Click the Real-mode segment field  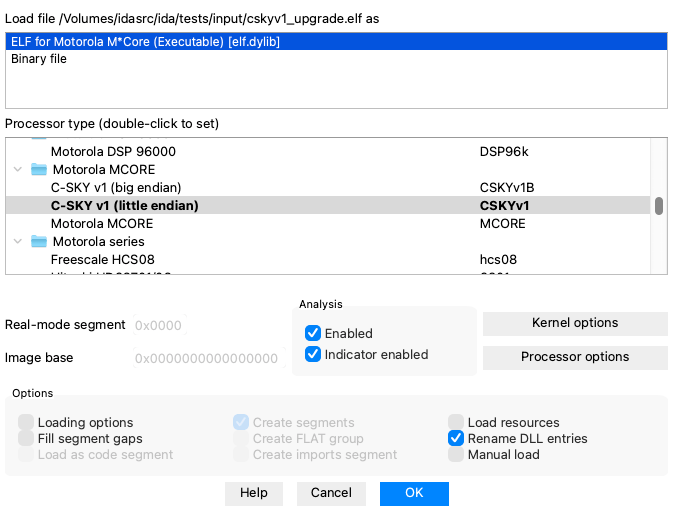pos(160,325)
